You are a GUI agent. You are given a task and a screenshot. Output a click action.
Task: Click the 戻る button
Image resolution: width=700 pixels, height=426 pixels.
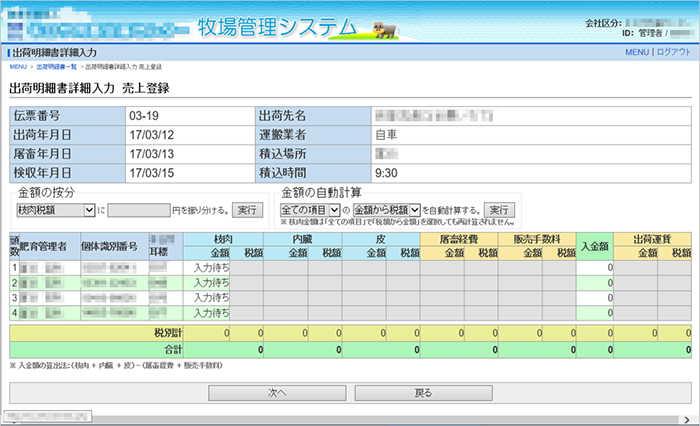tap(423, 393)
